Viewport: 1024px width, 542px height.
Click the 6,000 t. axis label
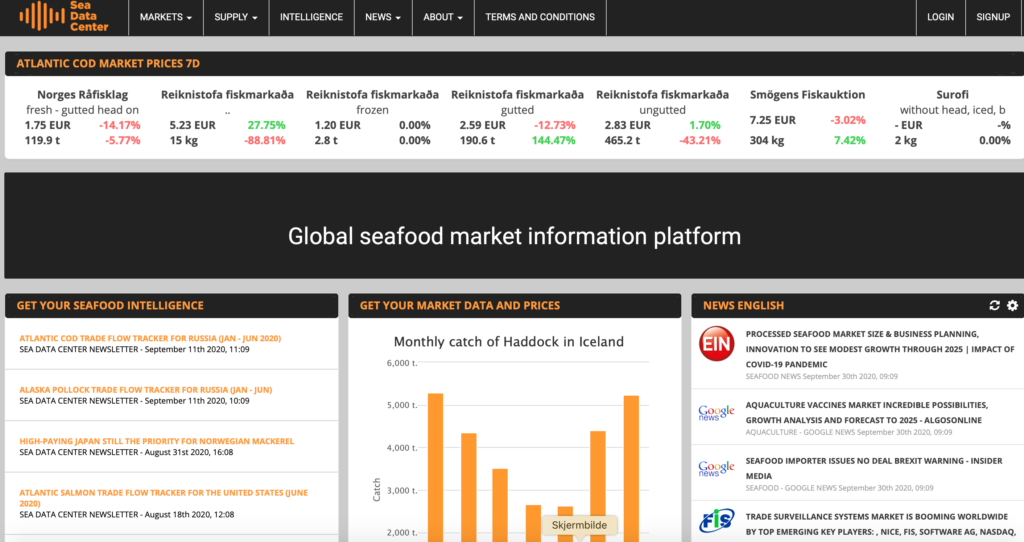[x=402, y=363]
